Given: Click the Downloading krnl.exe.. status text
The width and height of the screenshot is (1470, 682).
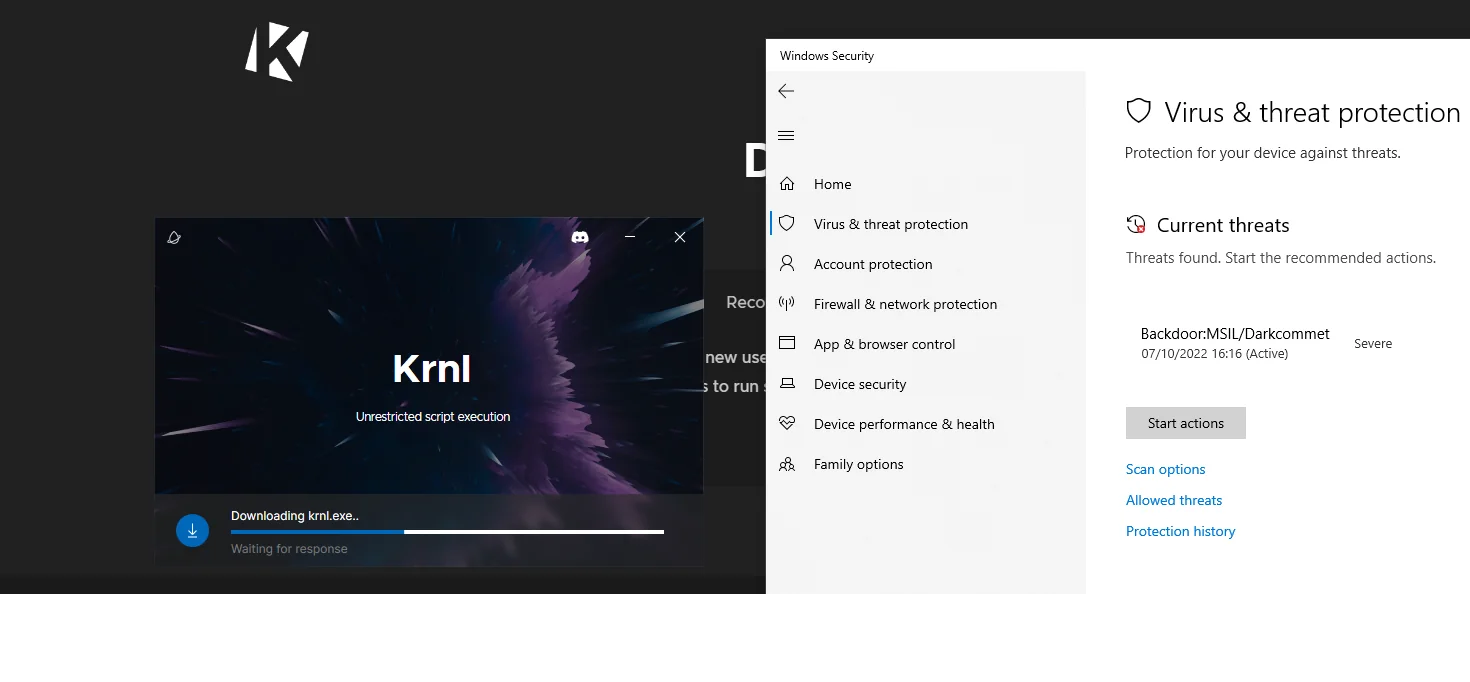Looking at the screenshot, I should click(295, 516).
